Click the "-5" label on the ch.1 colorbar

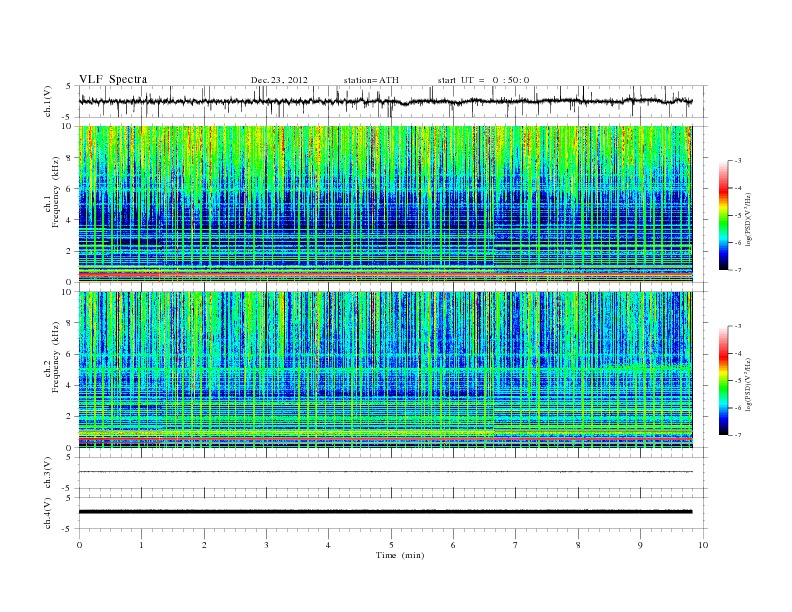(737, 216)
